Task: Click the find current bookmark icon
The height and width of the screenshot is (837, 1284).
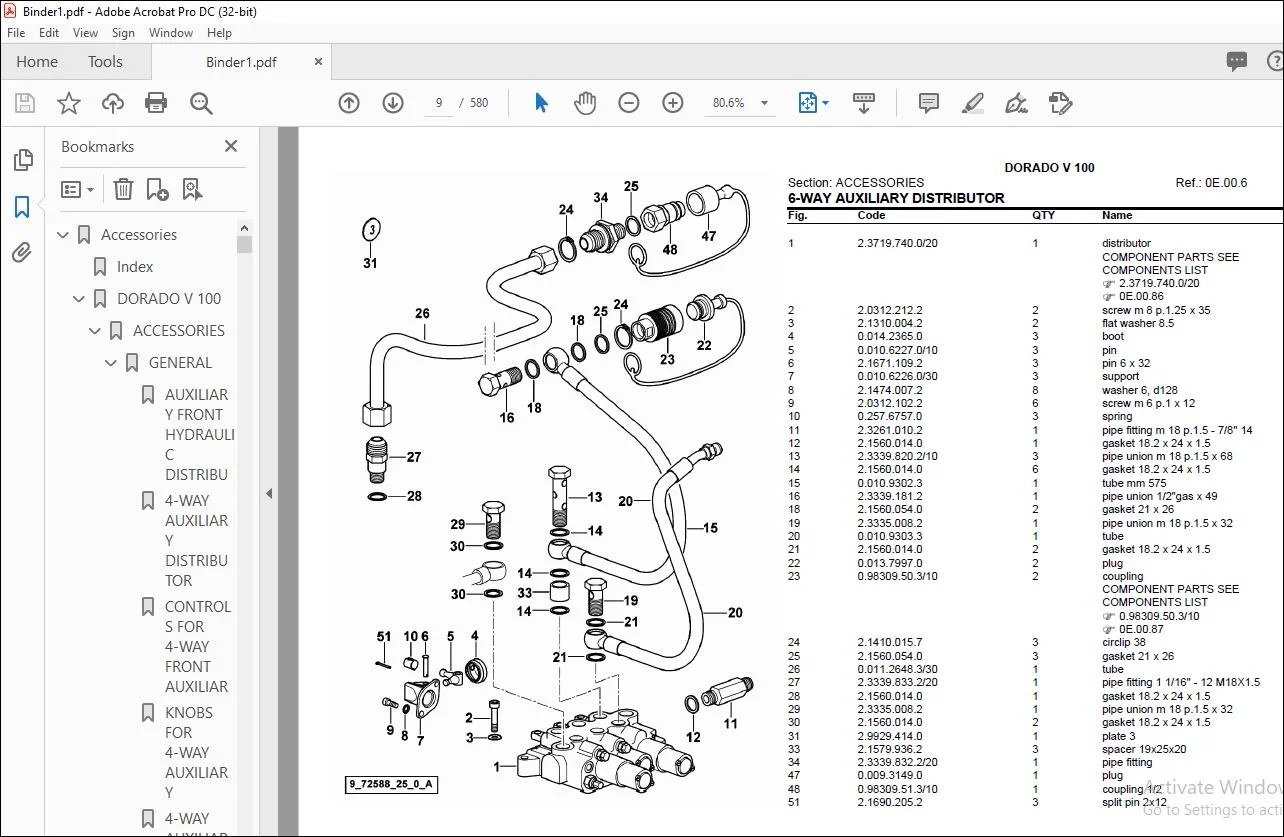Action: tap(192, 189)
